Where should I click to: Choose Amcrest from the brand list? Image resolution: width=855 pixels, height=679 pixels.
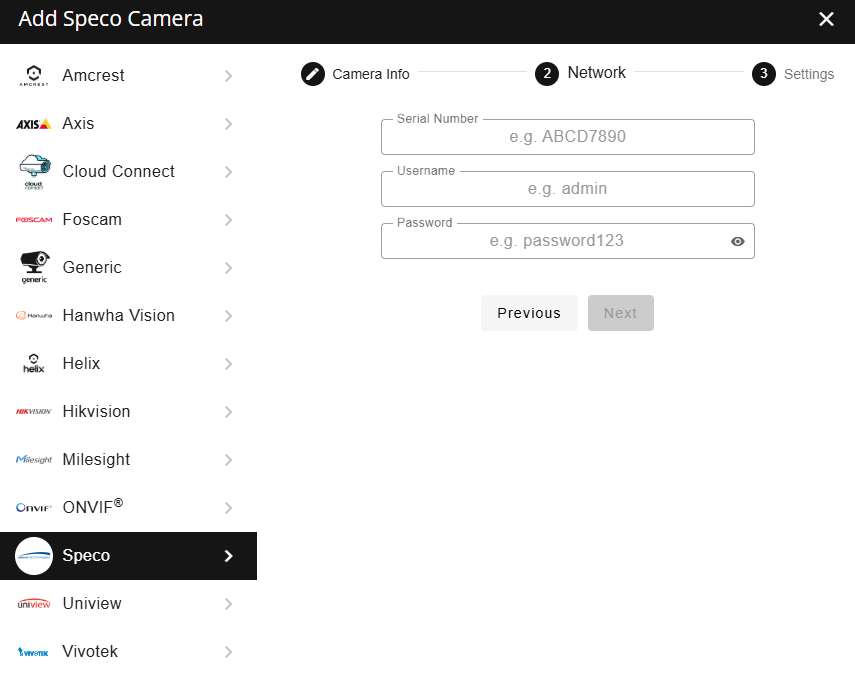point(128,76)
